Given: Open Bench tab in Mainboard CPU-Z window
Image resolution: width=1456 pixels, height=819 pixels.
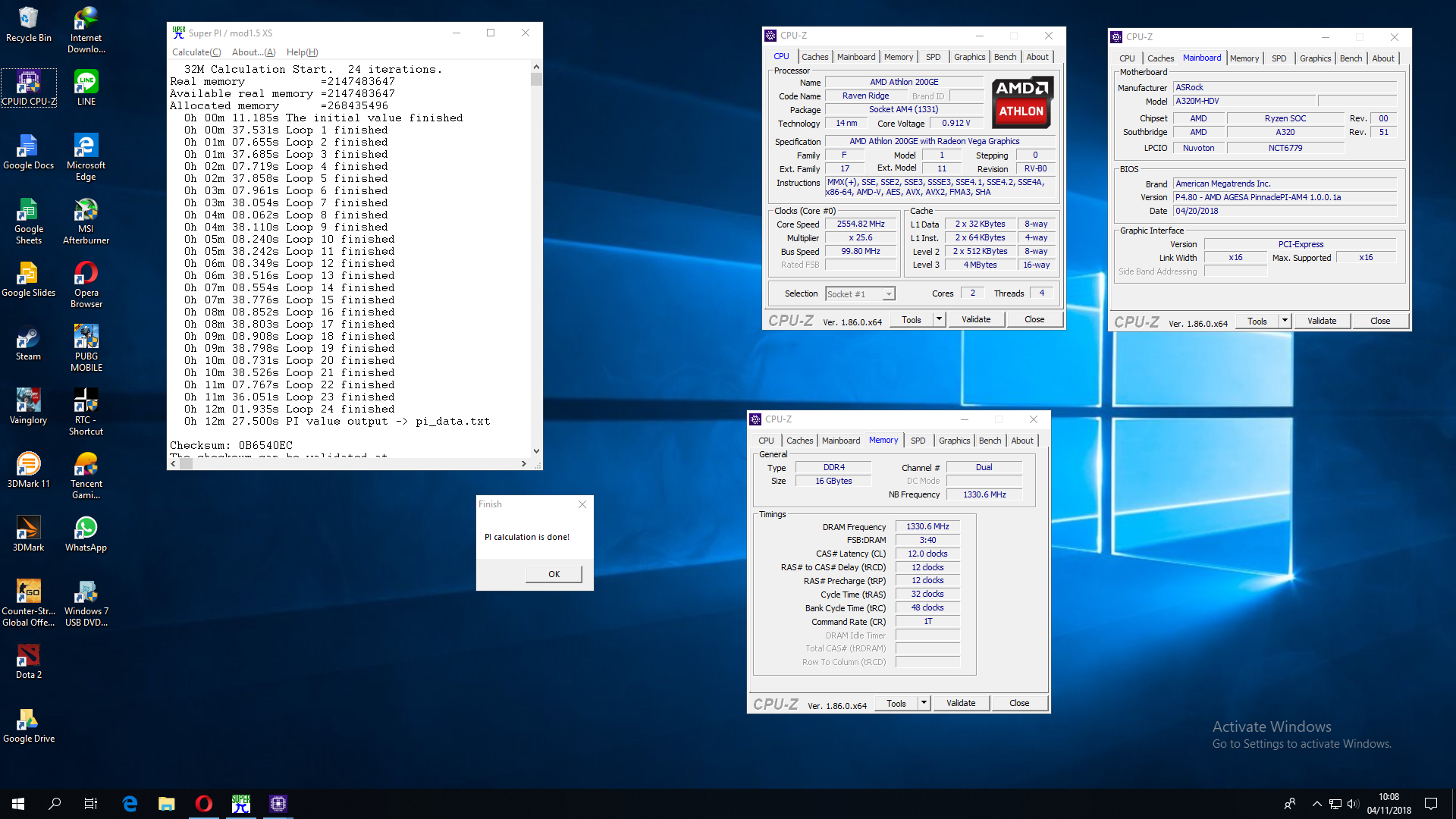Looking at the screenshot, I should point(1351,58).
